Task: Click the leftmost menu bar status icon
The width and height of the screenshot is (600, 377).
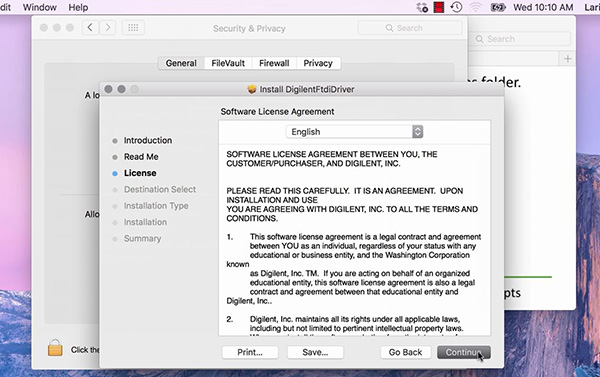Action: click(422, 7)
